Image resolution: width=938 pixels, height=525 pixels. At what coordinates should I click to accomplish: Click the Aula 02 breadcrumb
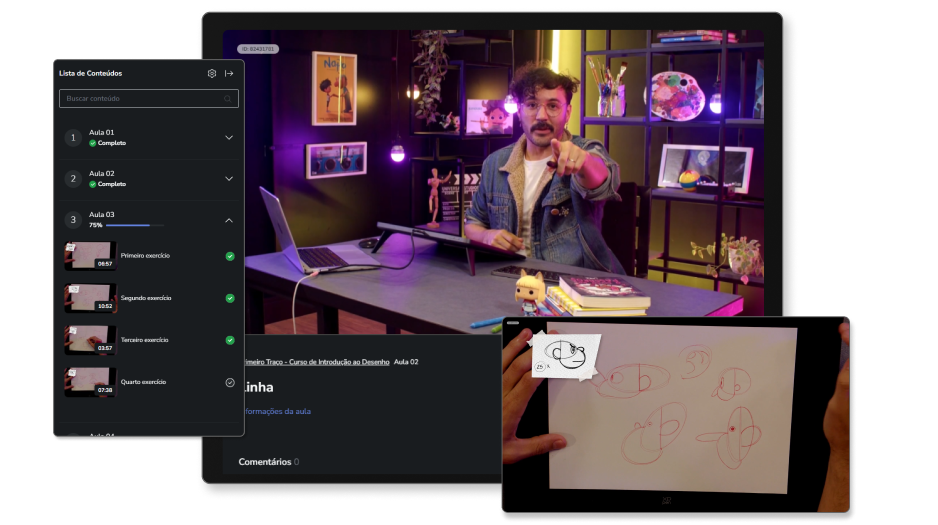(406, 362)
